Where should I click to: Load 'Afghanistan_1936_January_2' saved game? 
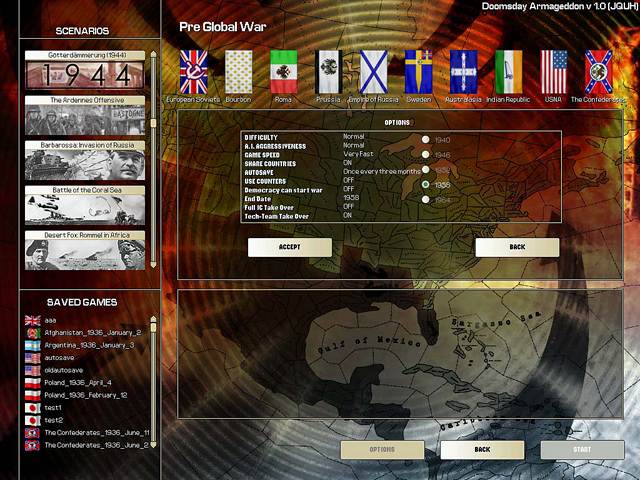coord(93,333)
